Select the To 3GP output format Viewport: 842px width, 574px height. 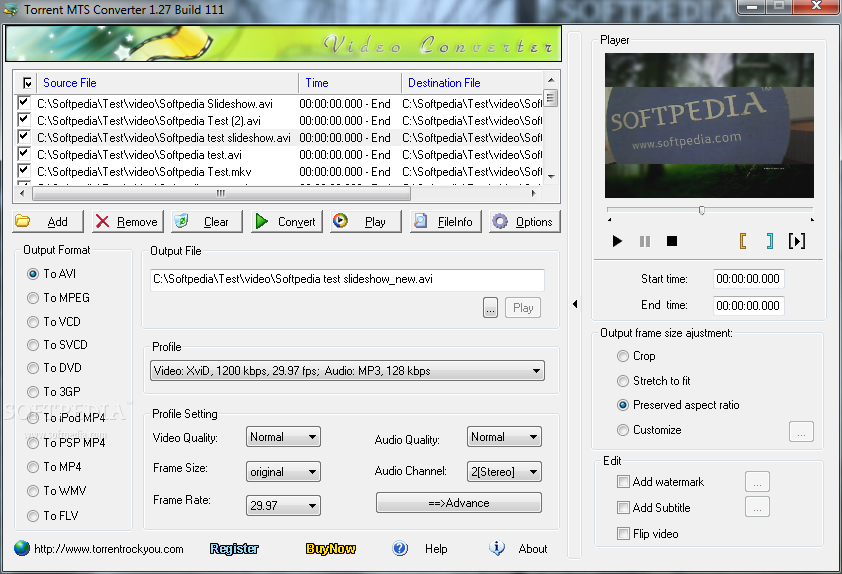tap(33, 392)
